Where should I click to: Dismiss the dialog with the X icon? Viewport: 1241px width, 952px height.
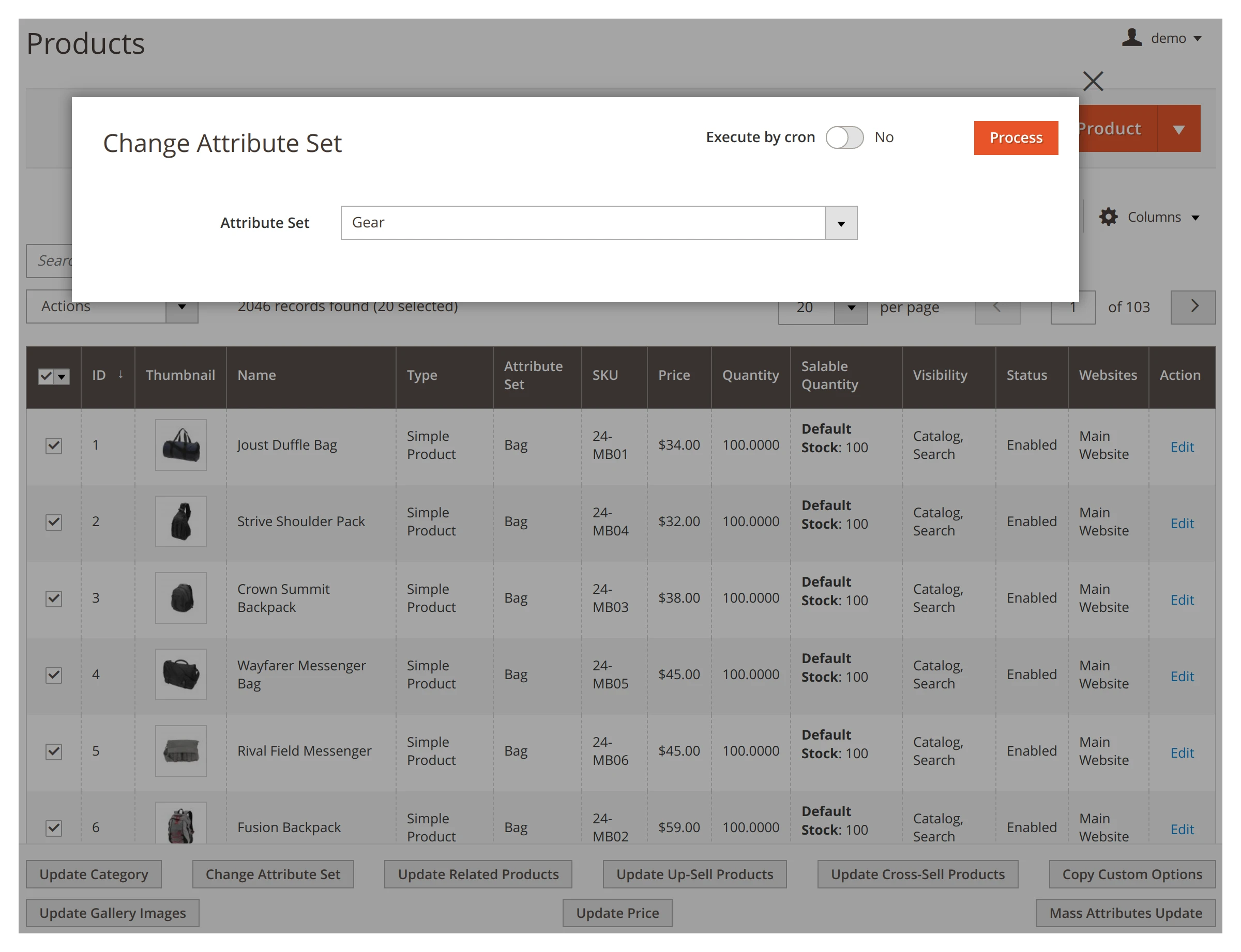1093,81
